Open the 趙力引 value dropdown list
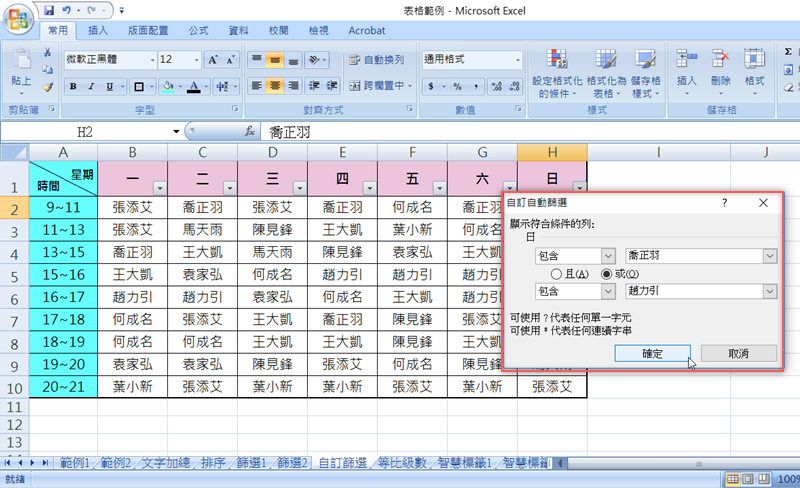This screenshot has width=800, height=488. tap(768, 291)
